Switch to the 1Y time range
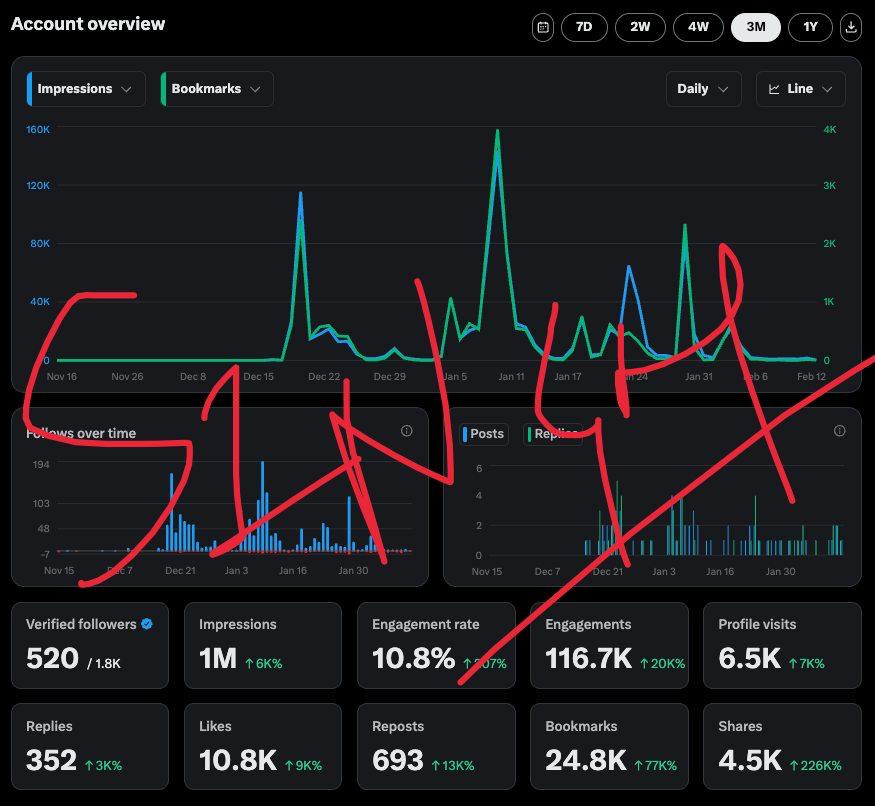875x806 pixels. click(x=810, y=27)
